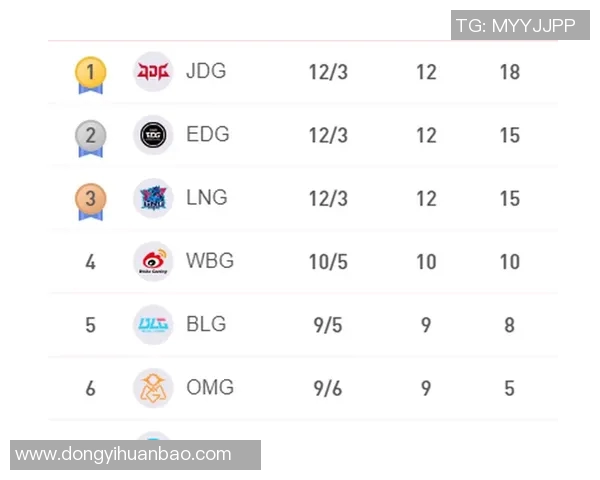Viewport: 600px width, 480px height.
Task: Click the bronze third-place medal
Action: (90, 199)
